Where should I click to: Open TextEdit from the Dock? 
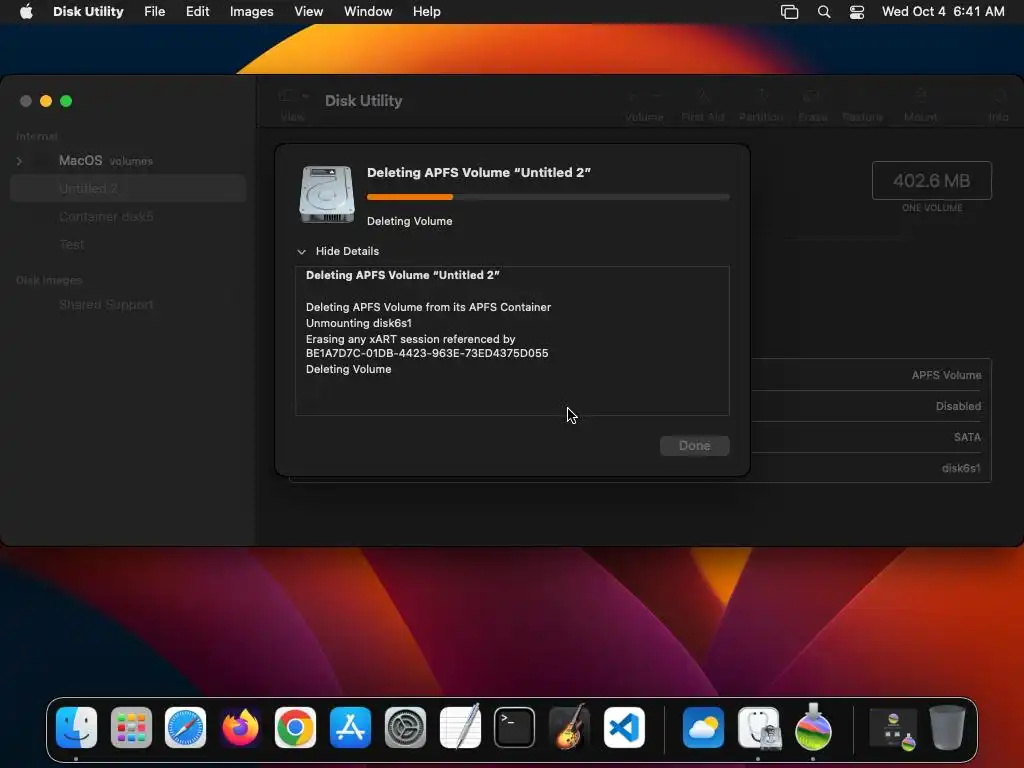(x=460, y=727)
